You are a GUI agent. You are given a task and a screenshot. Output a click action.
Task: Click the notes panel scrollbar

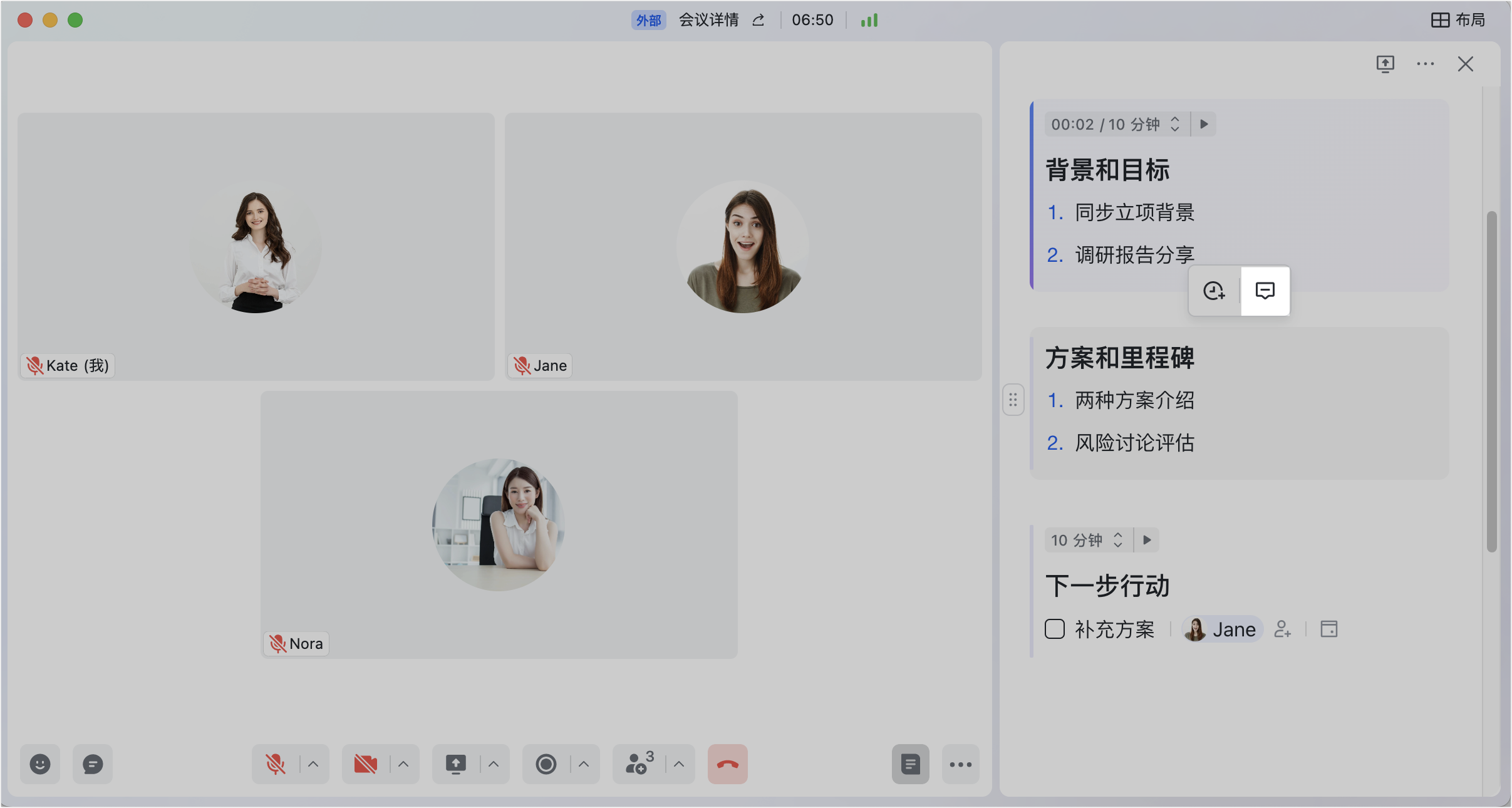click(1492, 382)
